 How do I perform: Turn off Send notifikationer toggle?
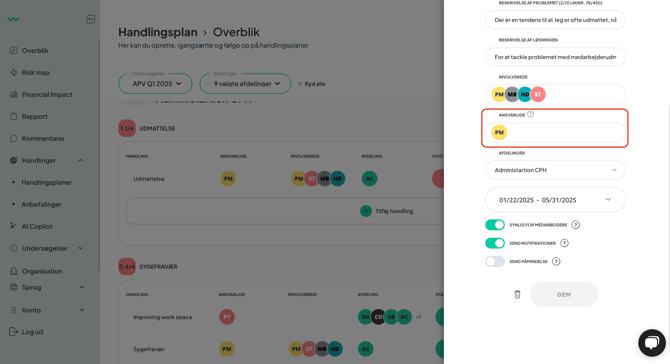495,243
